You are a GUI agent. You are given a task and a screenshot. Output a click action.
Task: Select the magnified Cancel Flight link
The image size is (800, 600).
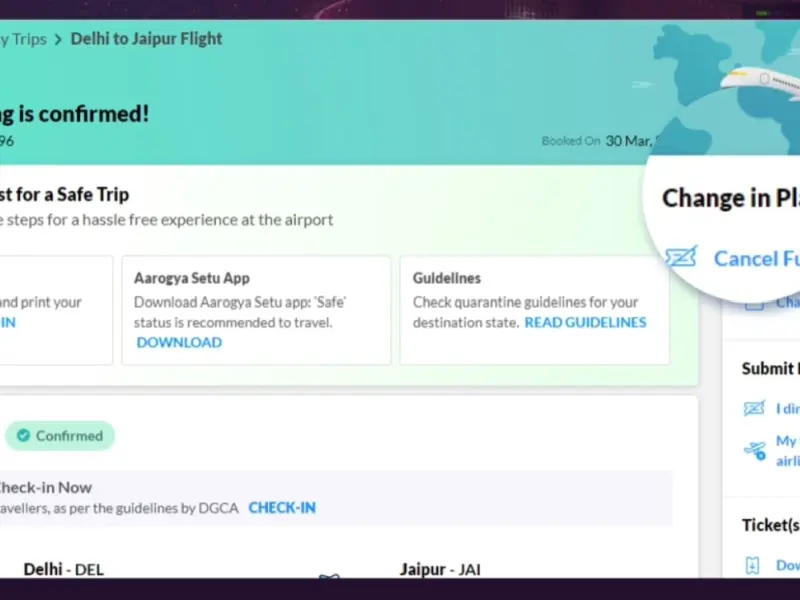756,258
